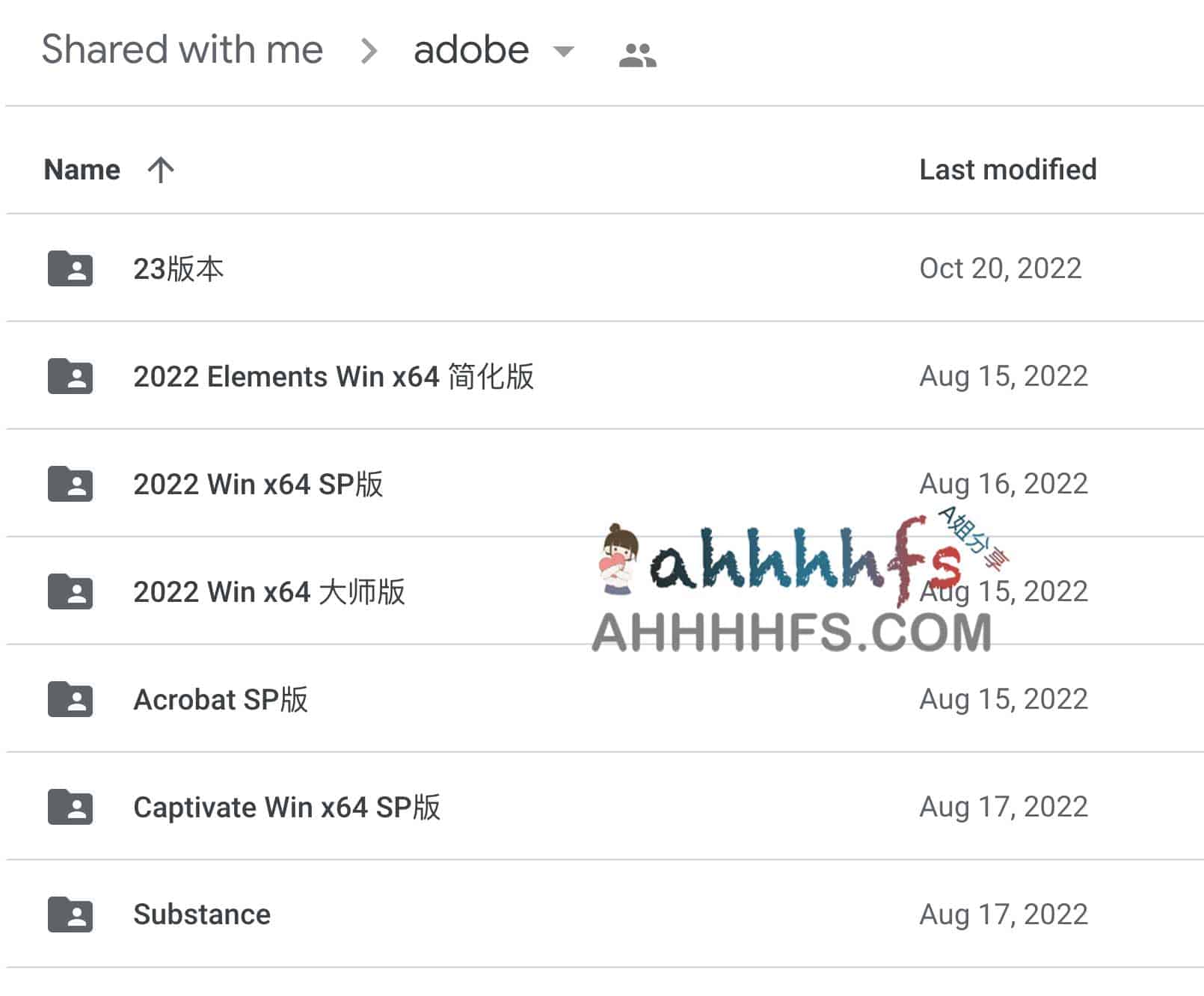Screen dimensions: 1204x996
Task: Click the shared people icon next to adobe
Action: [x=638, y=55]
